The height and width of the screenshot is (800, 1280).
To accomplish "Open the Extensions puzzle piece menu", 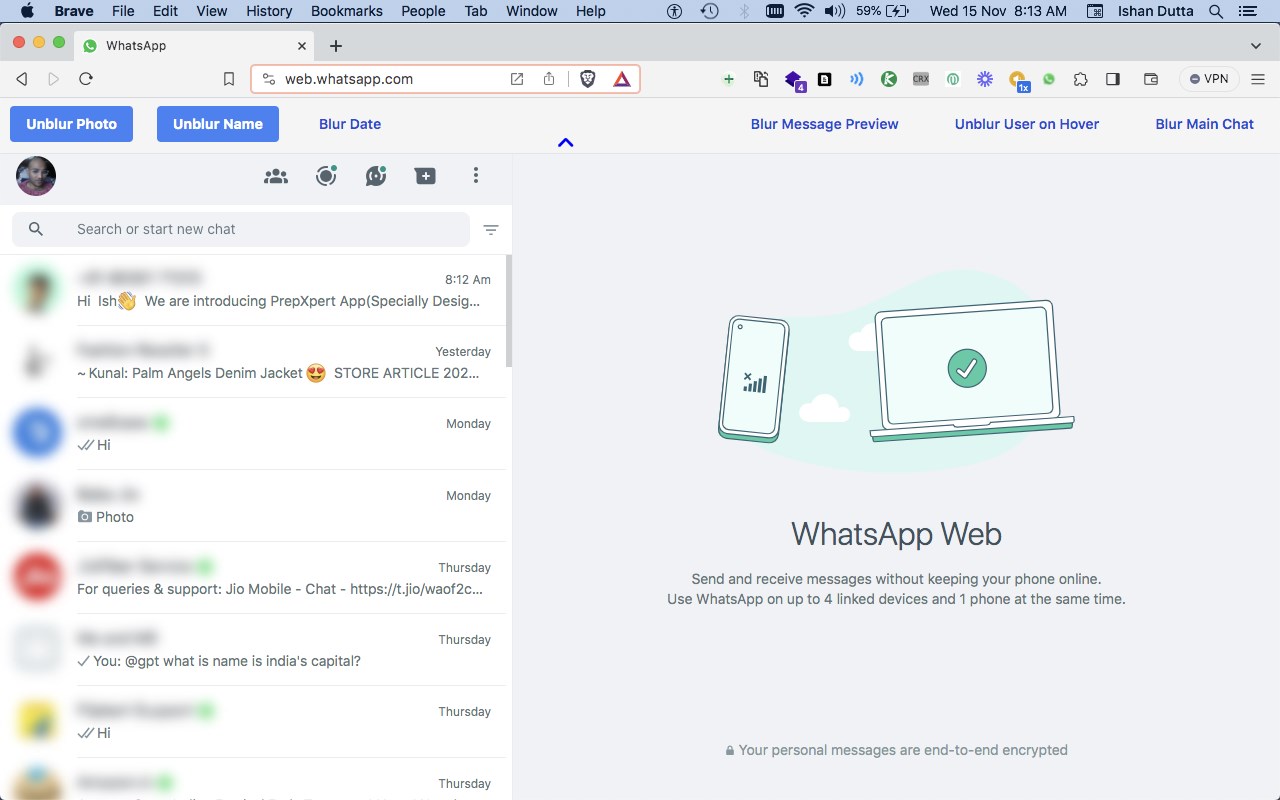I will [1081, 79].
